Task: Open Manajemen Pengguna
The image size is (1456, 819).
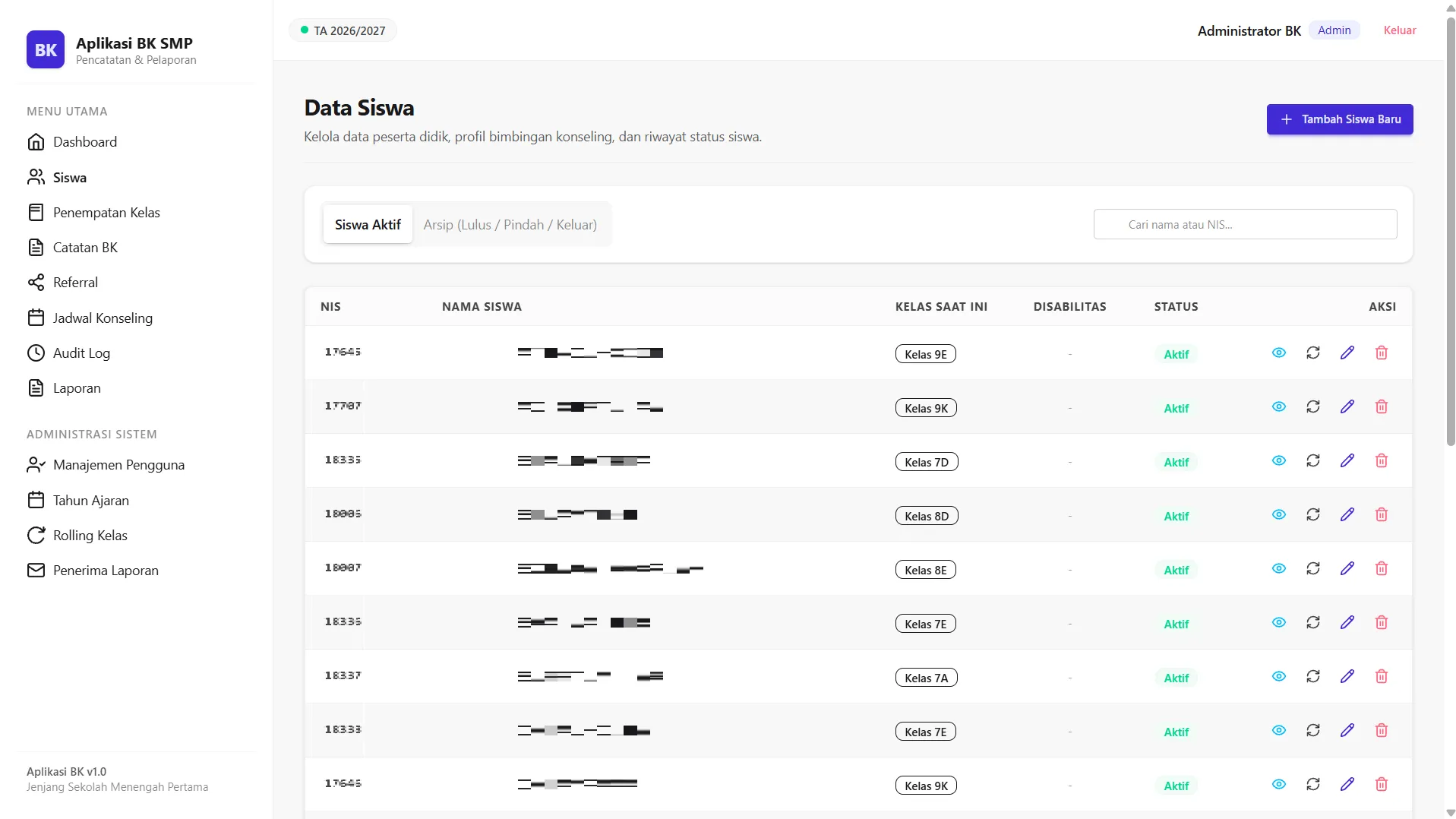Action: point(106,465)
